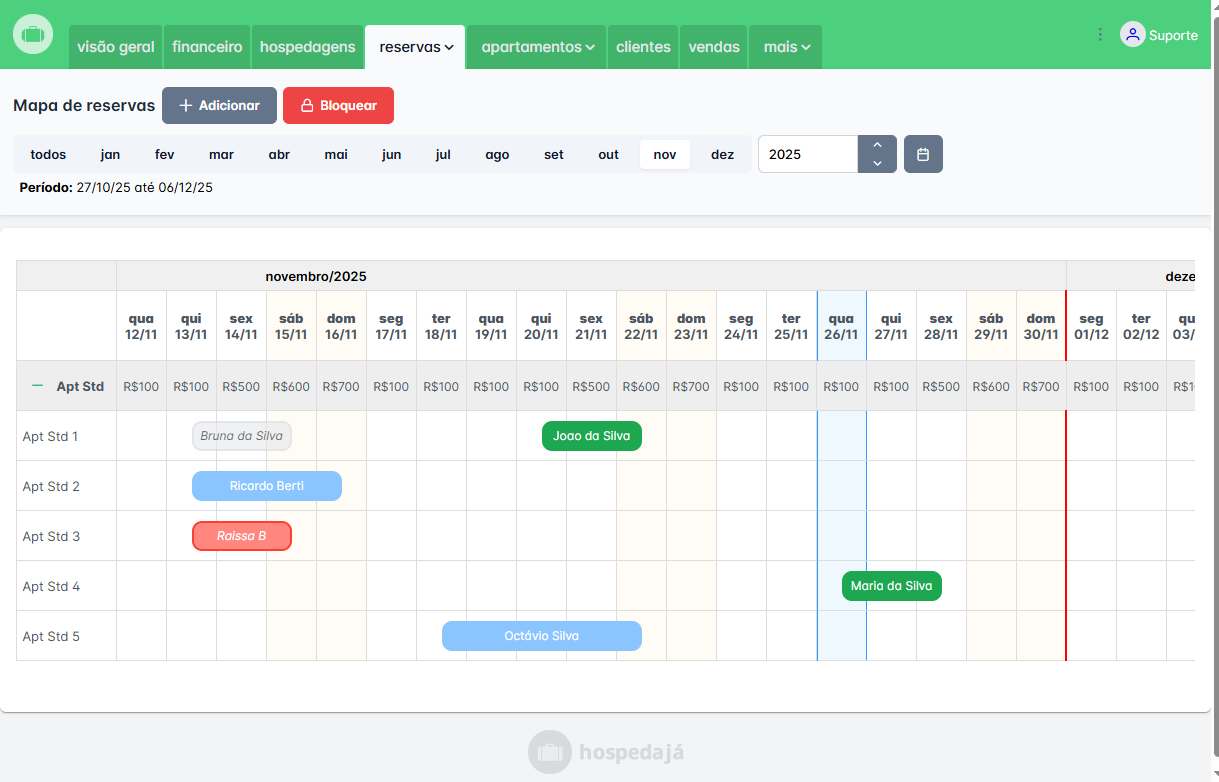Expand the mais menu
Image resolution: width=1219 pixels, height=782 pixels.
pos(786,47)
